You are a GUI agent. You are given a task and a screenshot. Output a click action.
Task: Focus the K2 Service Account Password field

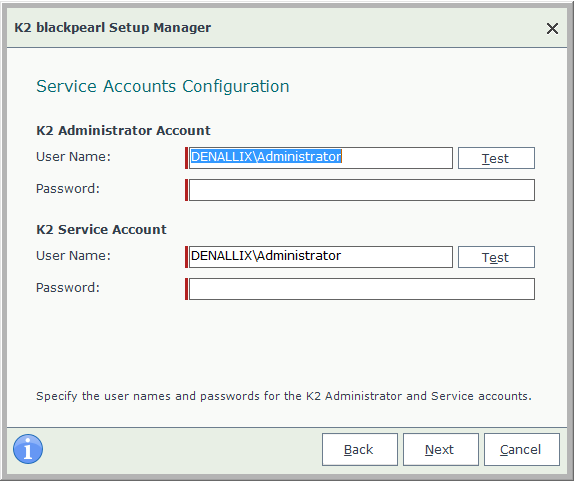[x=362, y=289]
